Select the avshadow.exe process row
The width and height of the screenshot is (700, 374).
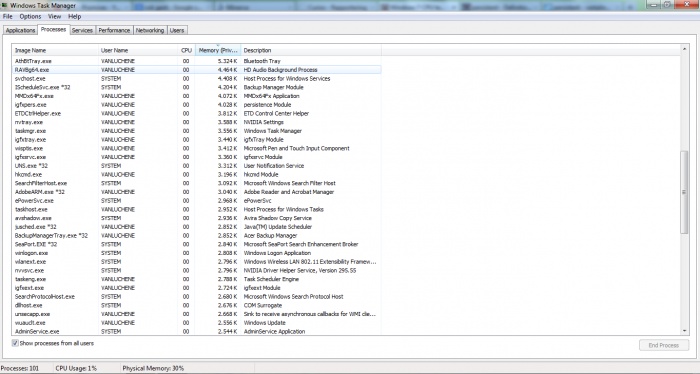[197, 218]
